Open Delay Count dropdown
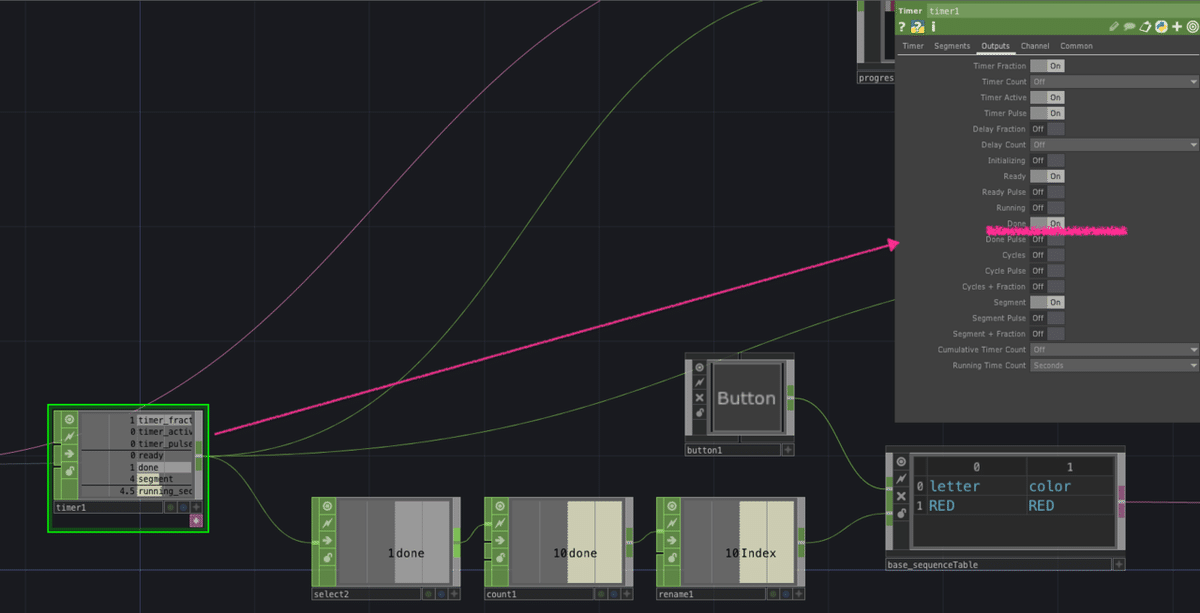 (1114, 145)
